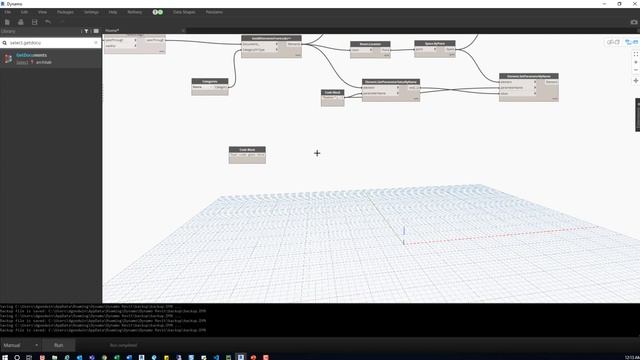
Task: Open the Windows Start menu
Action: pyautogui.click(x=5, y=357)
